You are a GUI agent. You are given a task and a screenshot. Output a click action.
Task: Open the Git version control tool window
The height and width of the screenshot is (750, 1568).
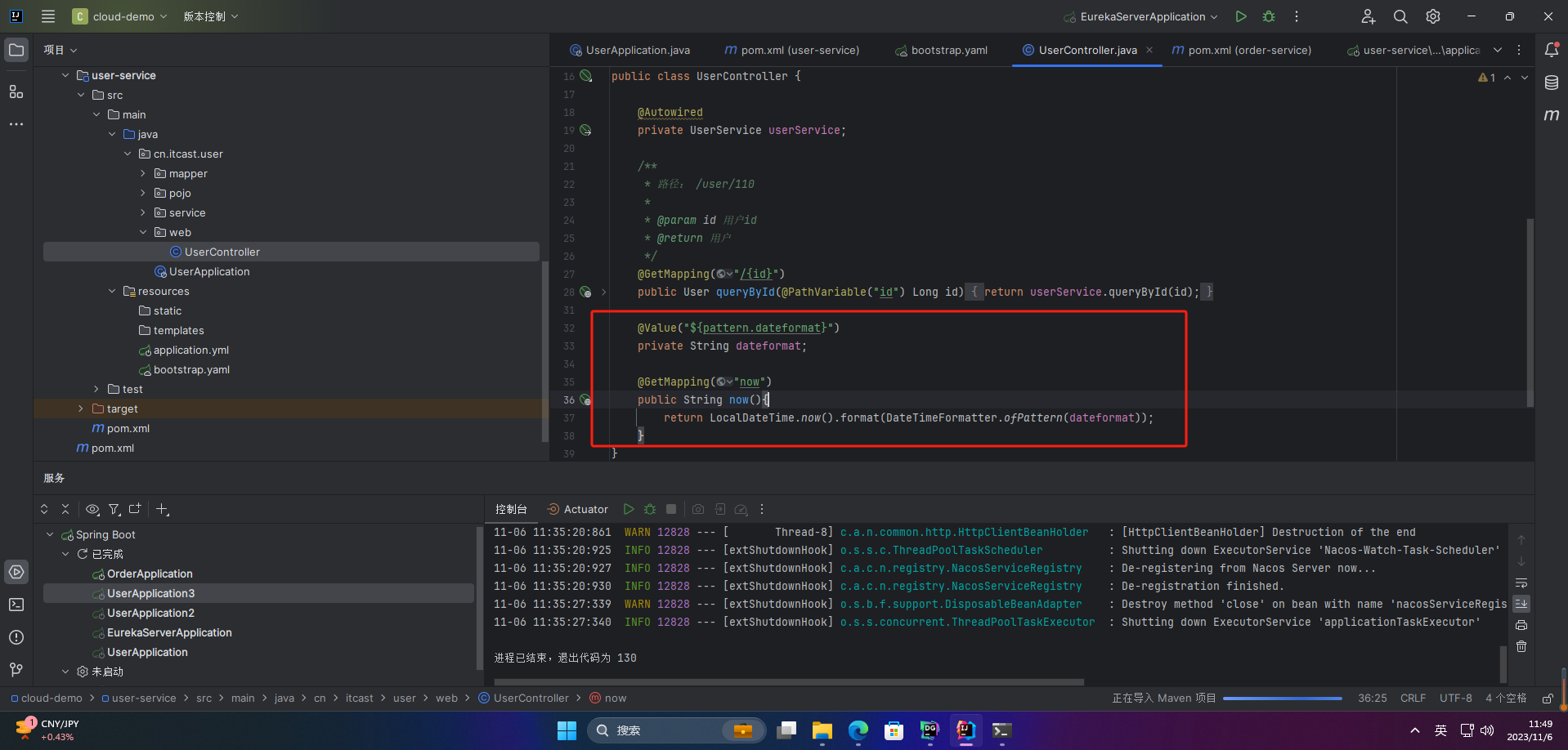16,670
